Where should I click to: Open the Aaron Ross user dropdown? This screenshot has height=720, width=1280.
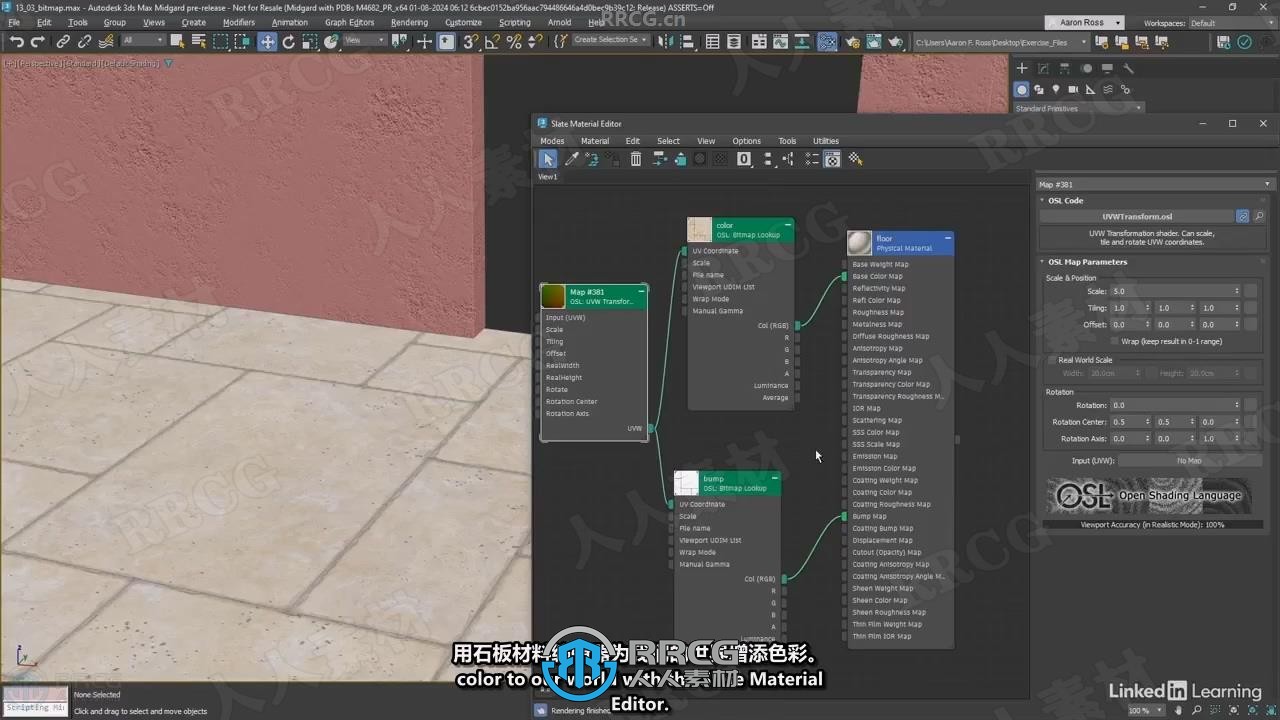[1085, 22]
